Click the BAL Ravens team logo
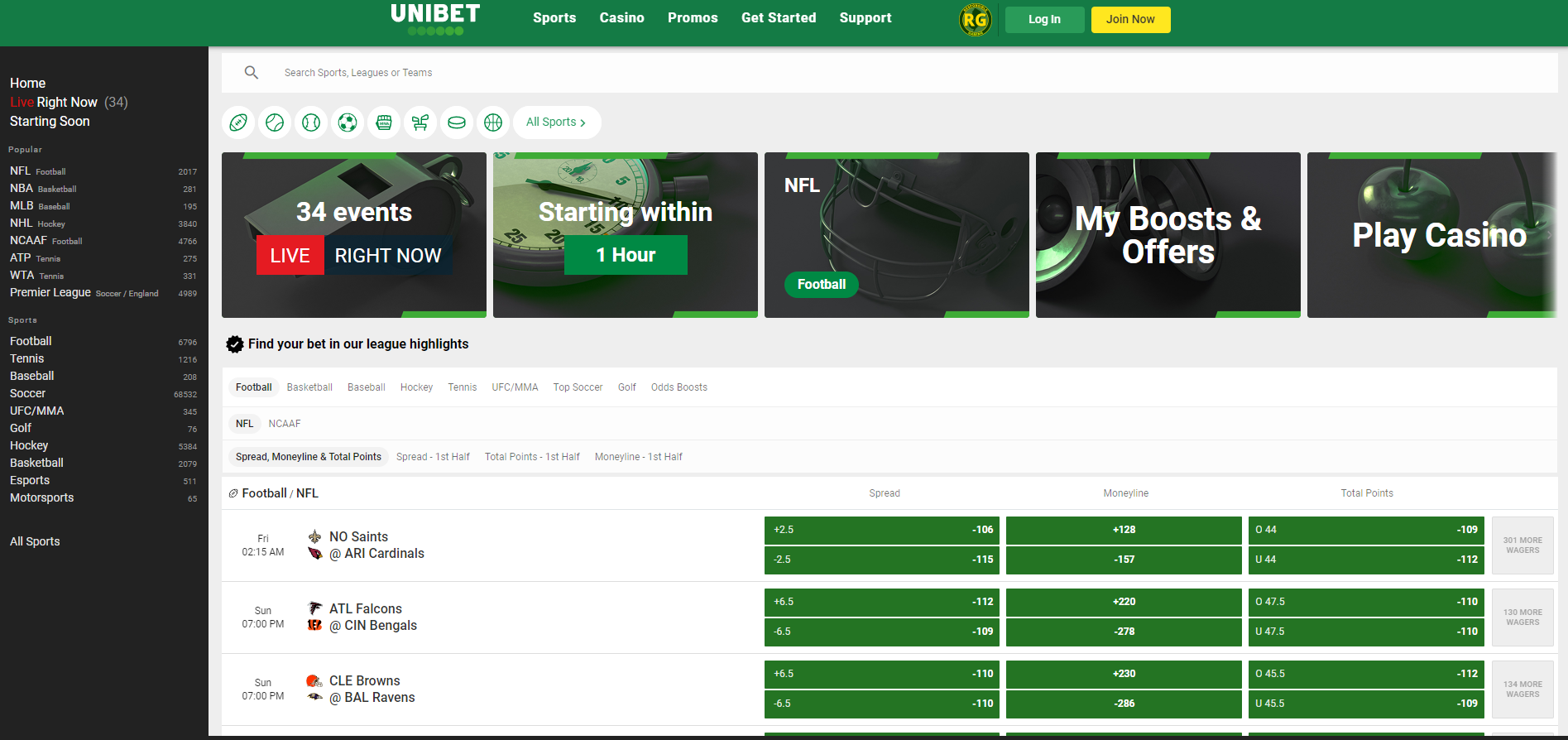Screen dimensions: 1568x740 (x=314, y=697)
